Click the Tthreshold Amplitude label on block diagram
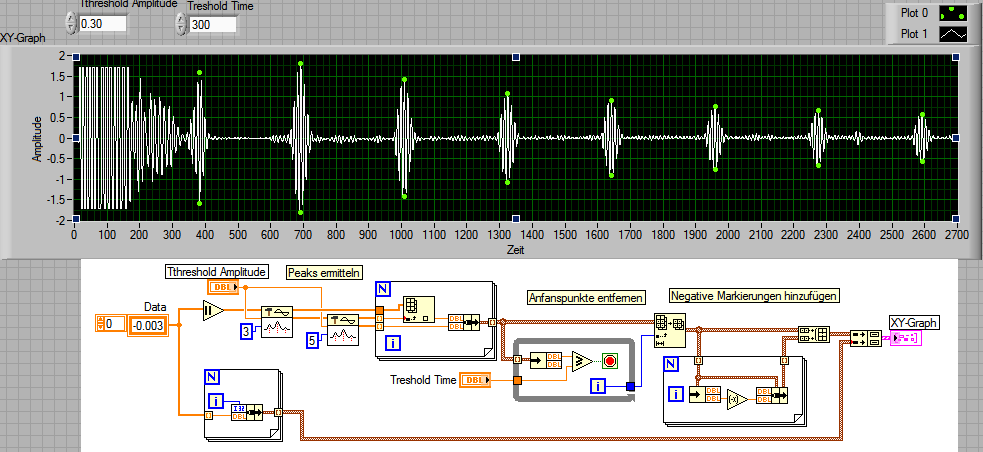This screenshot has height=452, width=983. coord(217,271)
